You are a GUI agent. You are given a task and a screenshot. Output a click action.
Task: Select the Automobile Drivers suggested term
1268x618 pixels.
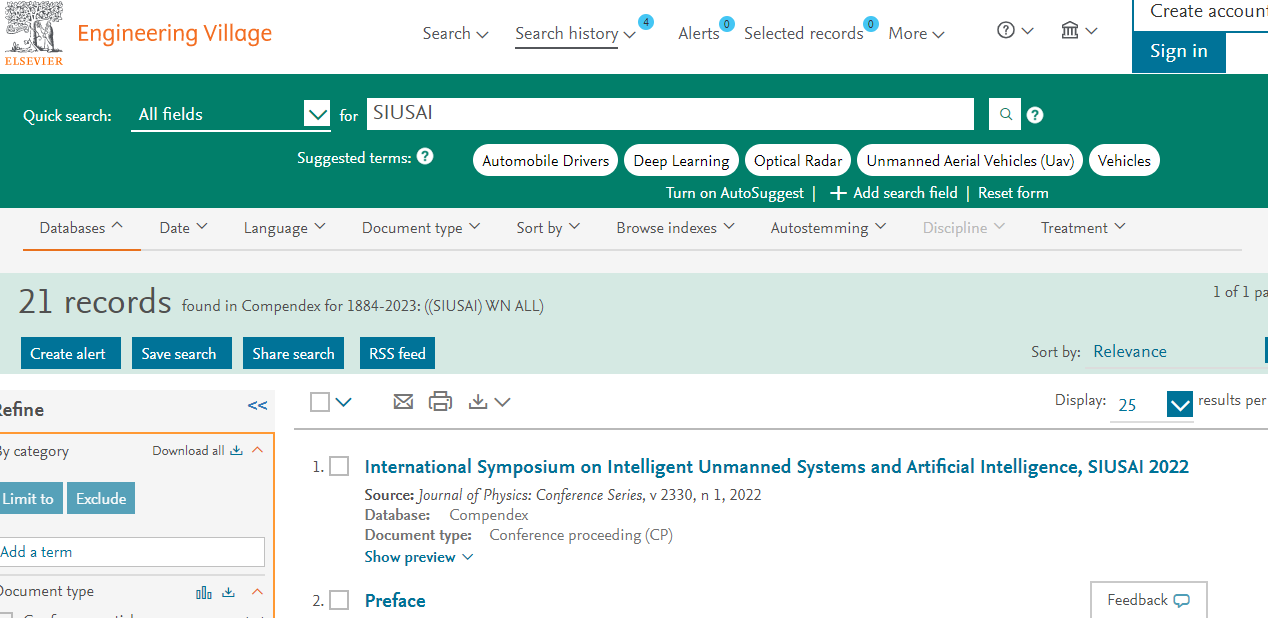[546, 160]
